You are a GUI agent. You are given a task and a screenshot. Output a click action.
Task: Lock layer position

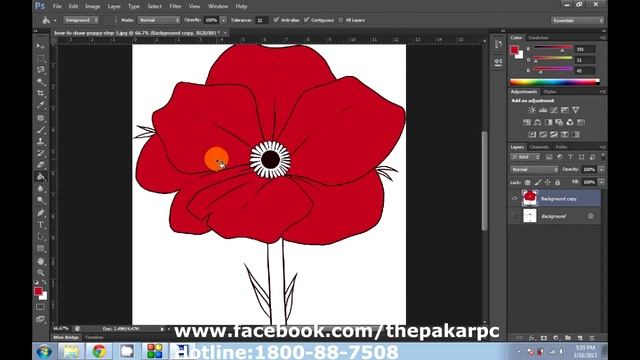click(548, 182)
